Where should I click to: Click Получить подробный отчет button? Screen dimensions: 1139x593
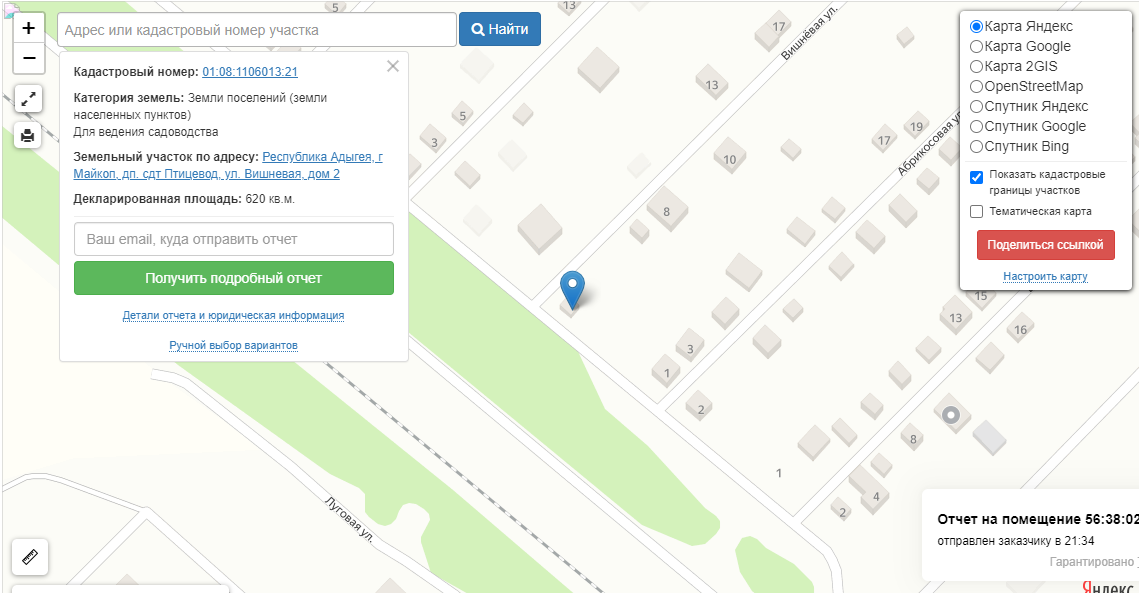pyautogui.click(x=234, y=278)
